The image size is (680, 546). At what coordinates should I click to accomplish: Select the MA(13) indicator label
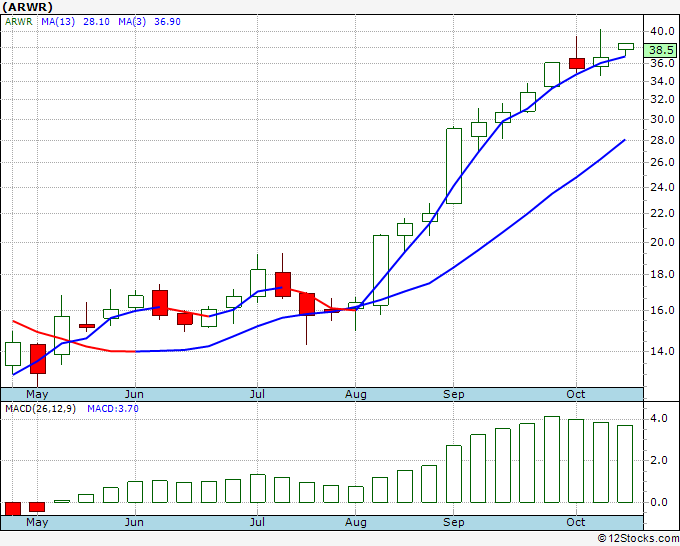click(58, 22)
